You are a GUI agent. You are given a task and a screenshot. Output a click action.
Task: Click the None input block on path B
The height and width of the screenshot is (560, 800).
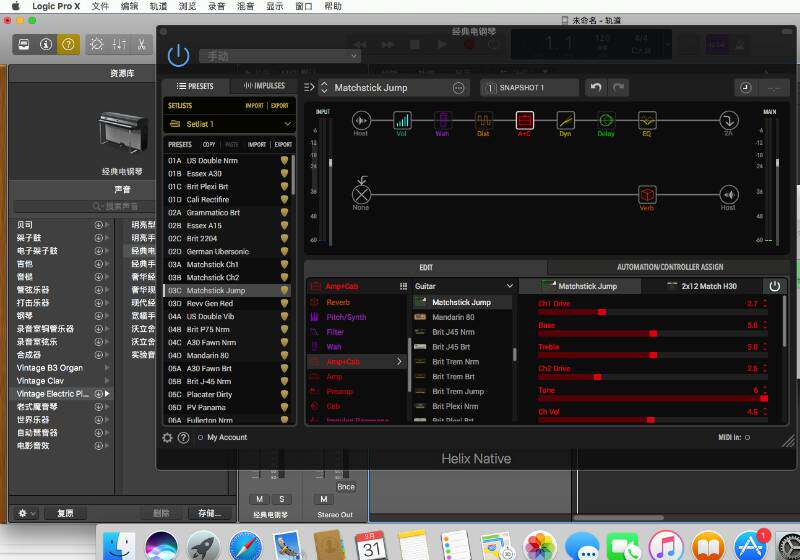click(361, 195)
